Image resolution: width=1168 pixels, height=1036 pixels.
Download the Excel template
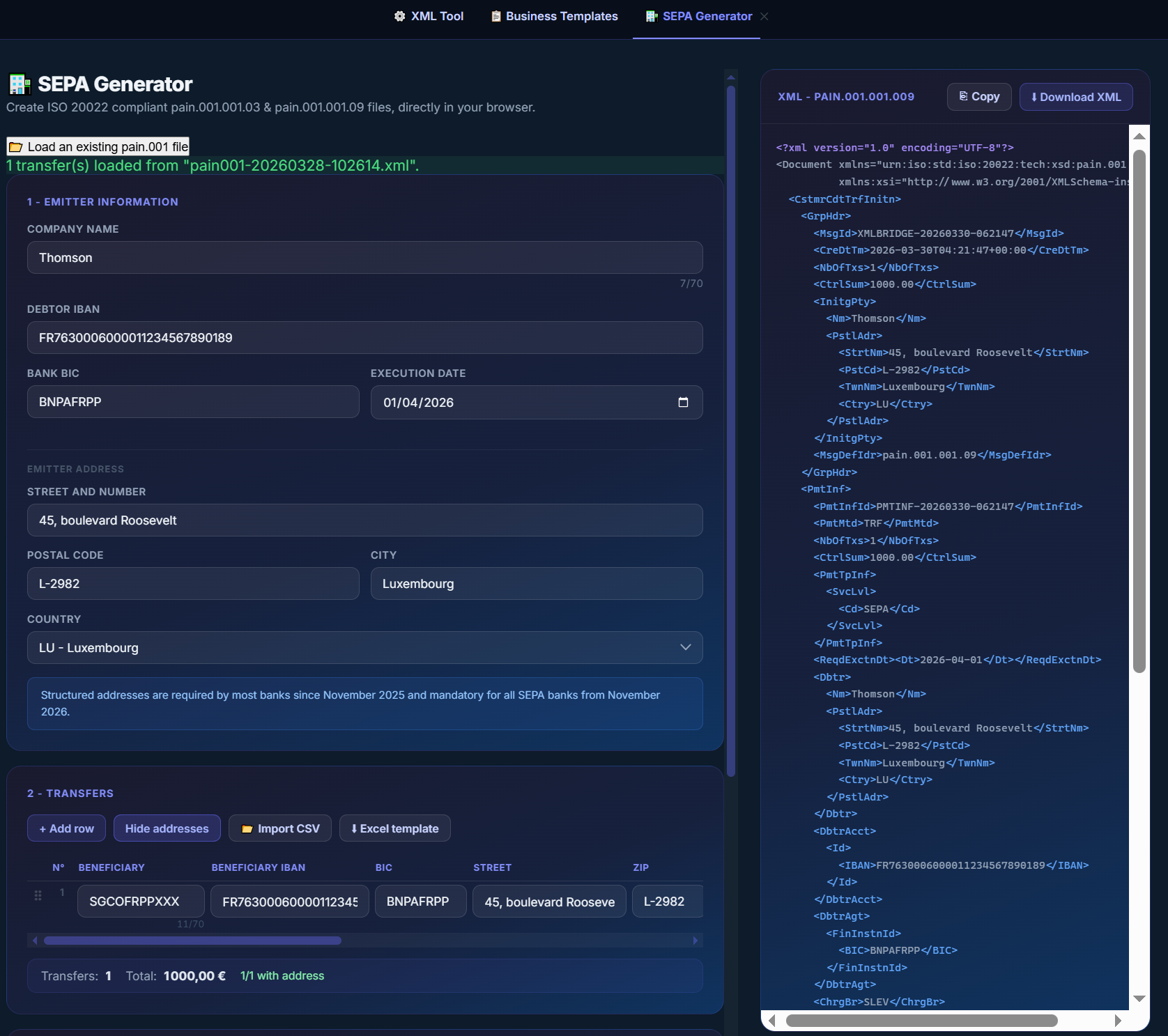click(x=395, y=828)
